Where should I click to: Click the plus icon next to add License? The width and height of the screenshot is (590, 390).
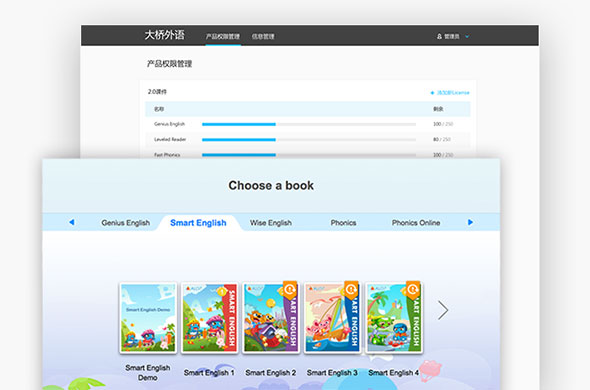tap(432, 93)
